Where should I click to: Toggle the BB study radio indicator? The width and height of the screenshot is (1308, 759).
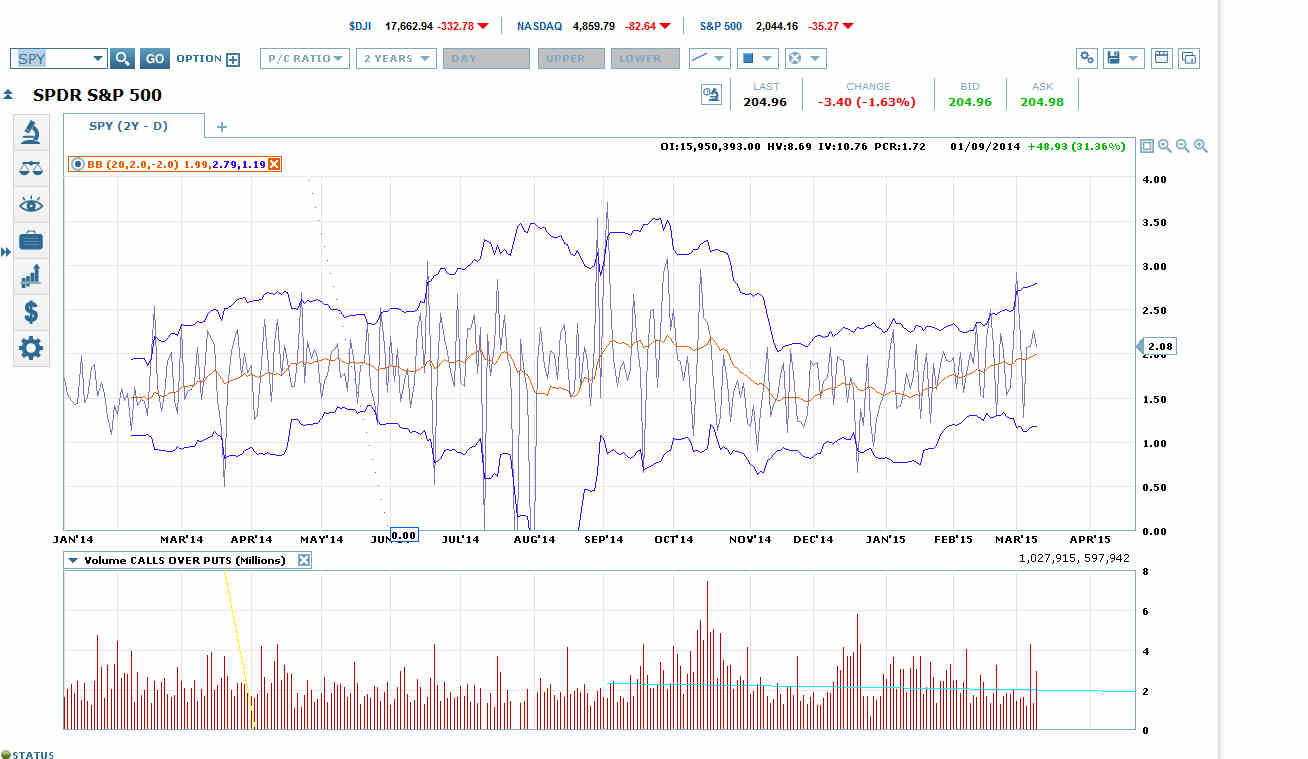[77, 164]
